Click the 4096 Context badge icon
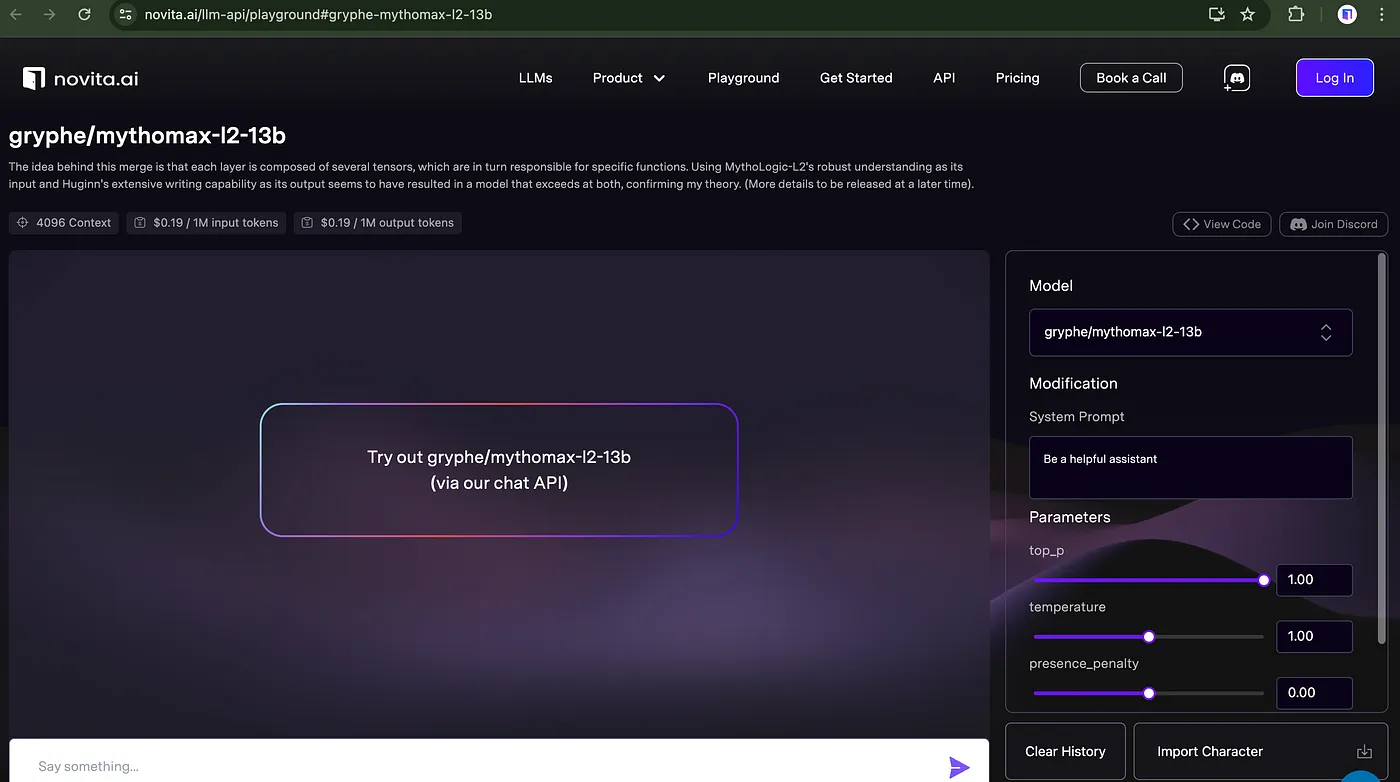The width and height of the screenshot is (1400, 782). click(x=21, y=222)
